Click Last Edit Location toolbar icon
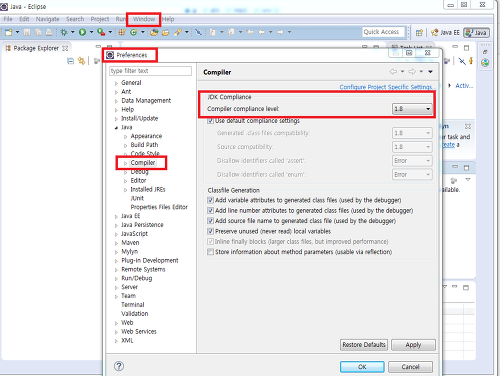 [250, 32]
